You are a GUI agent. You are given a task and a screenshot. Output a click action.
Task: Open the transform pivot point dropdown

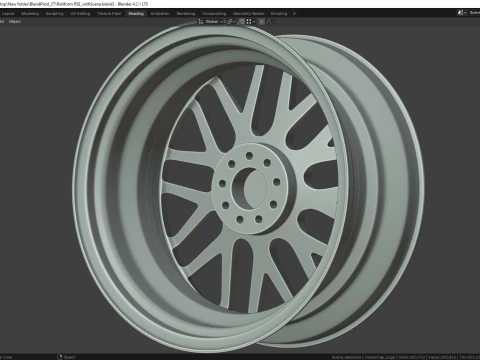[x=231, y=22]
